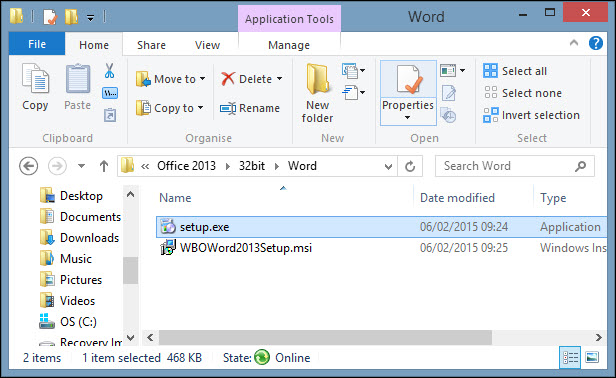Expand the Open dropdown arrow
This screenshot has width=616, height=378.
[x=463, y=71]
